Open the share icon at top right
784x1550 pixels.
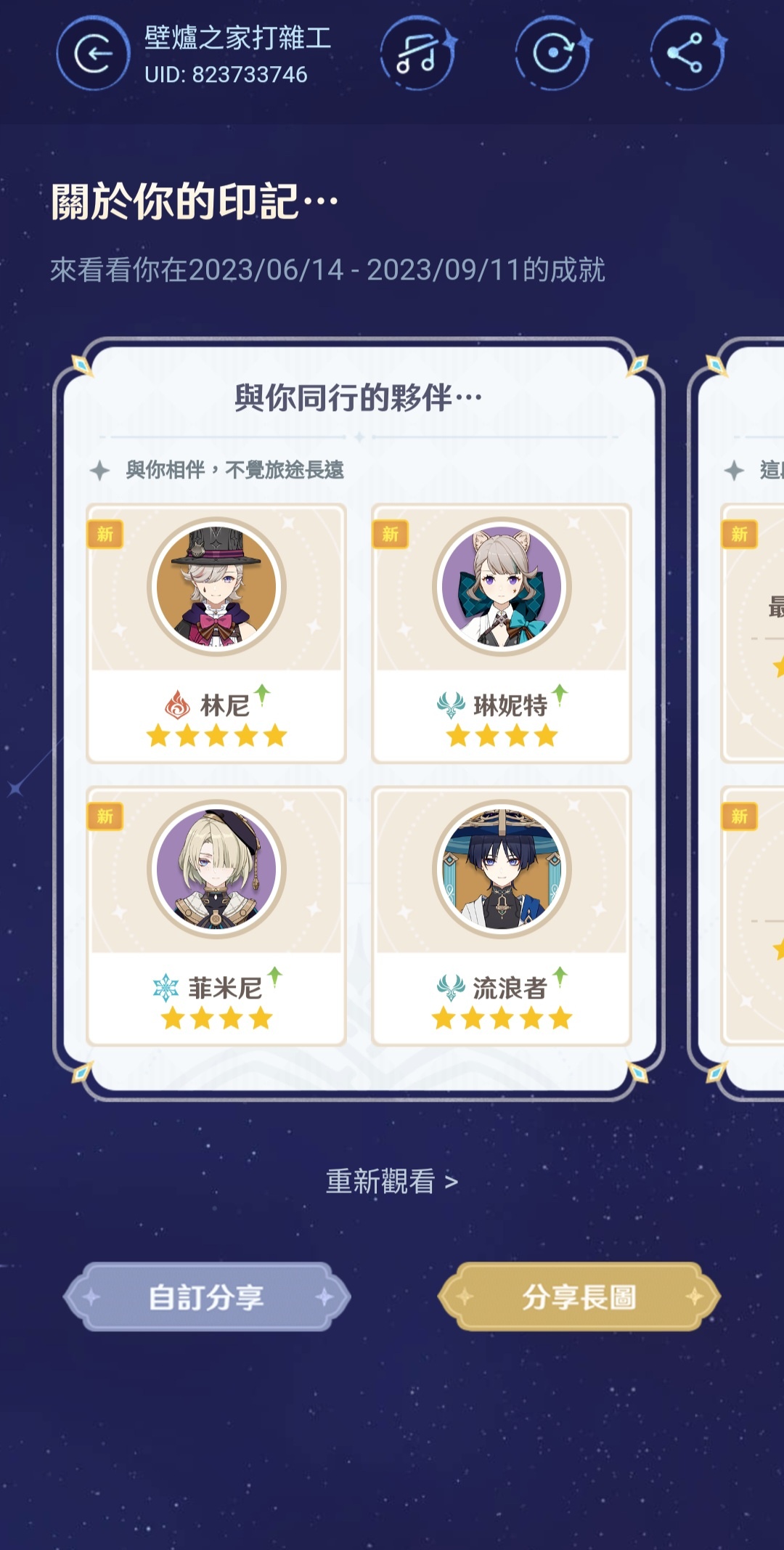(688, 53)
